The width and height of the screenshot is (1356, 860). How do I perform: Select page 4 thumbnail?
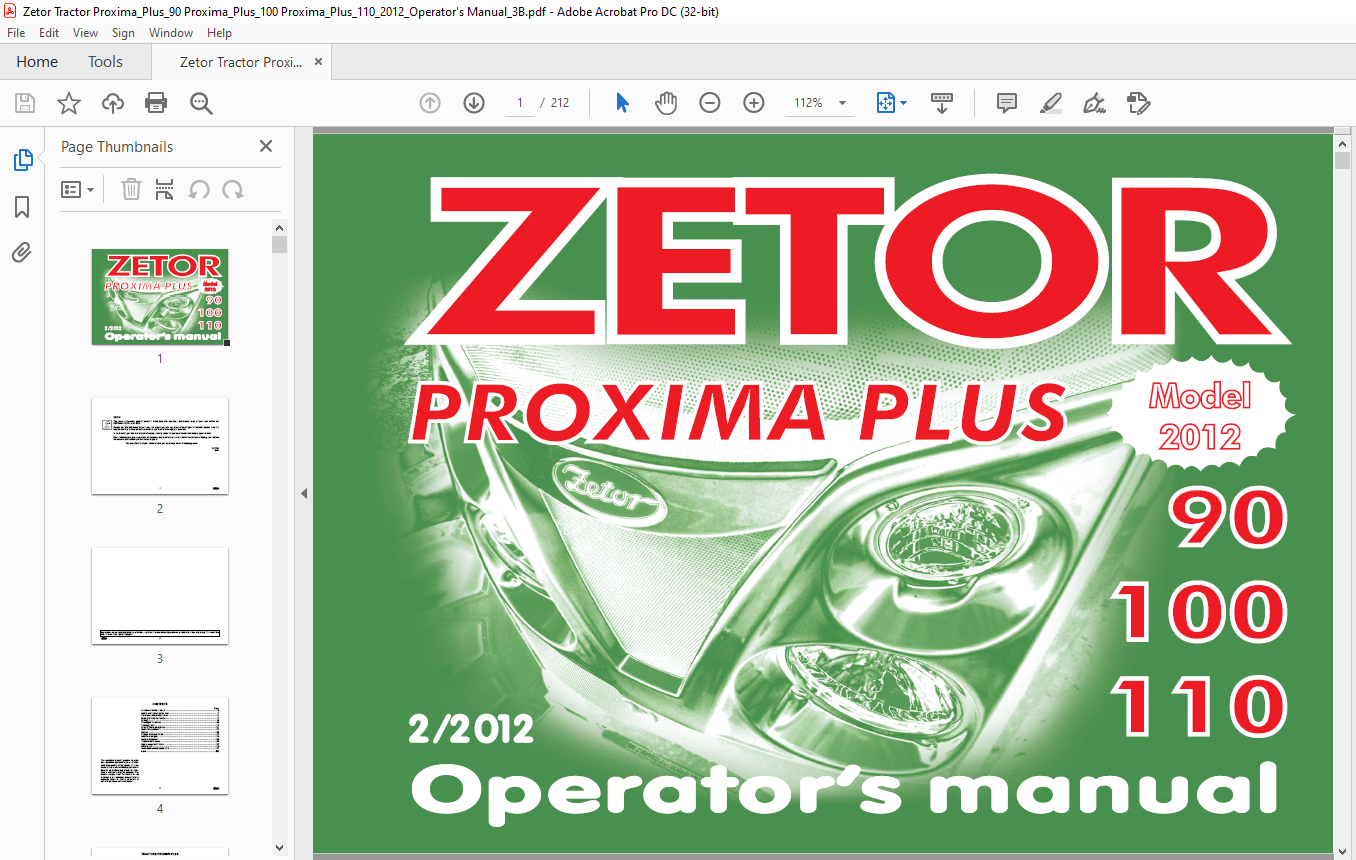tap(160, 746)
